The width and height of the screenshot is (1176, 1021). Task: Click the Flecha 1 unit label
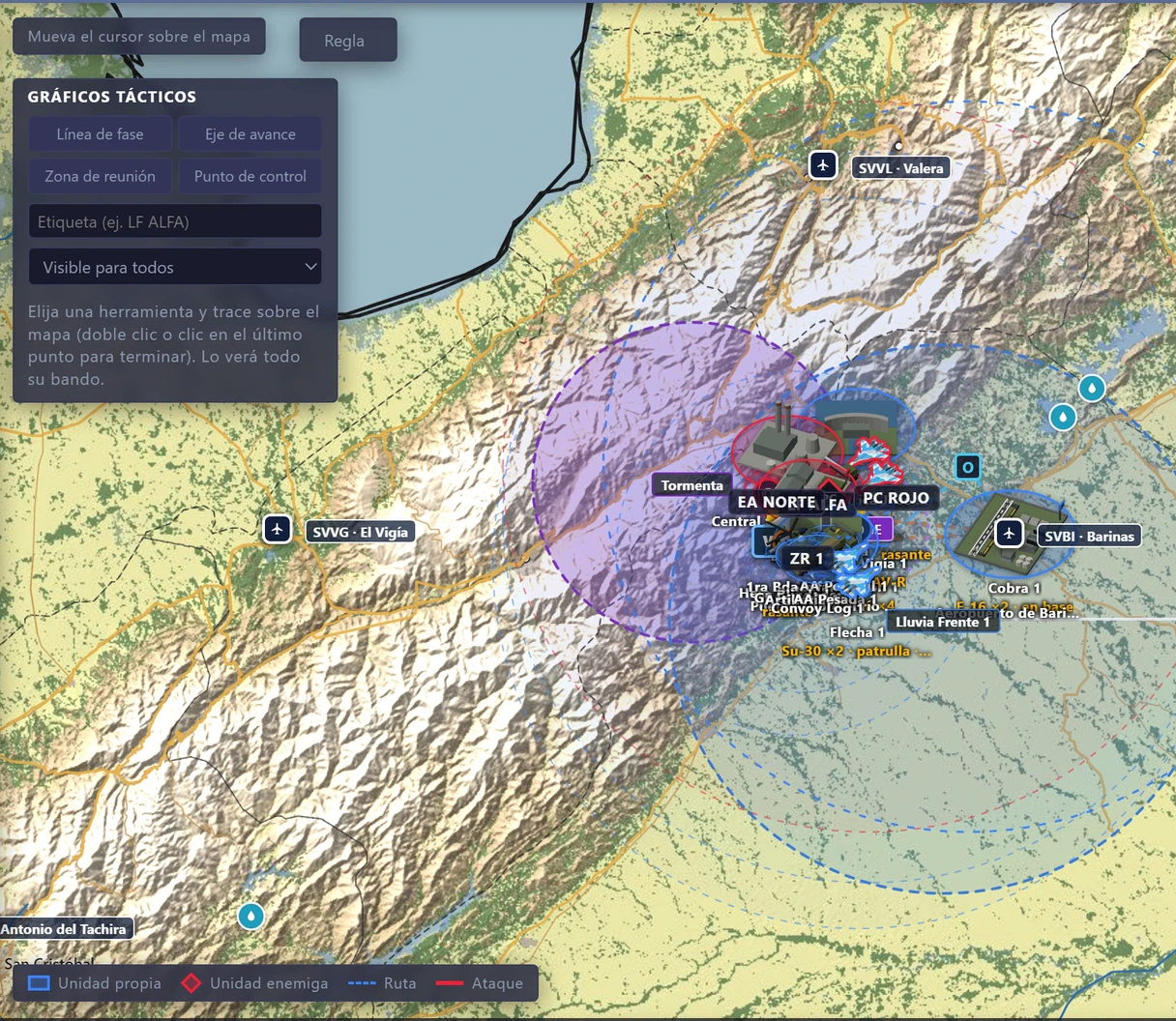(857, 632)
